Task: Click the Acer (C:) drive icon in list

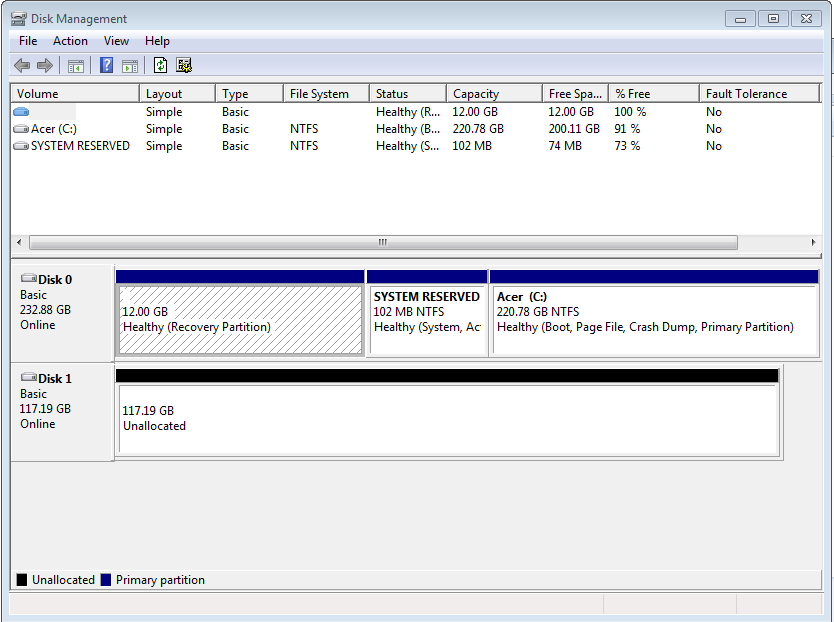Action: (x=21, y=129)
